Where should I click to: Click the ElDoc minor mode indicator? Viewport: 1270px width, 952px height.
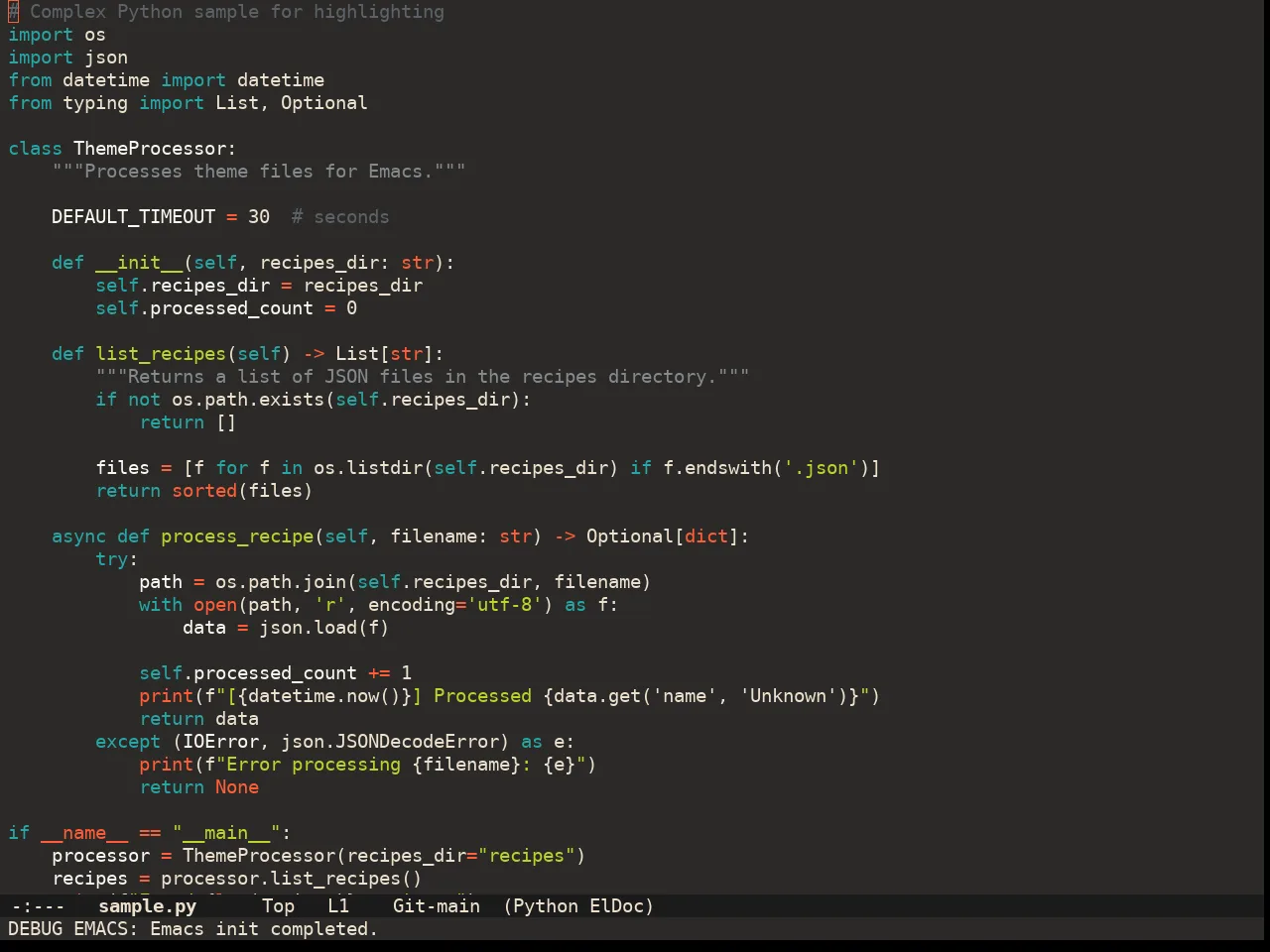pos(617,905)
